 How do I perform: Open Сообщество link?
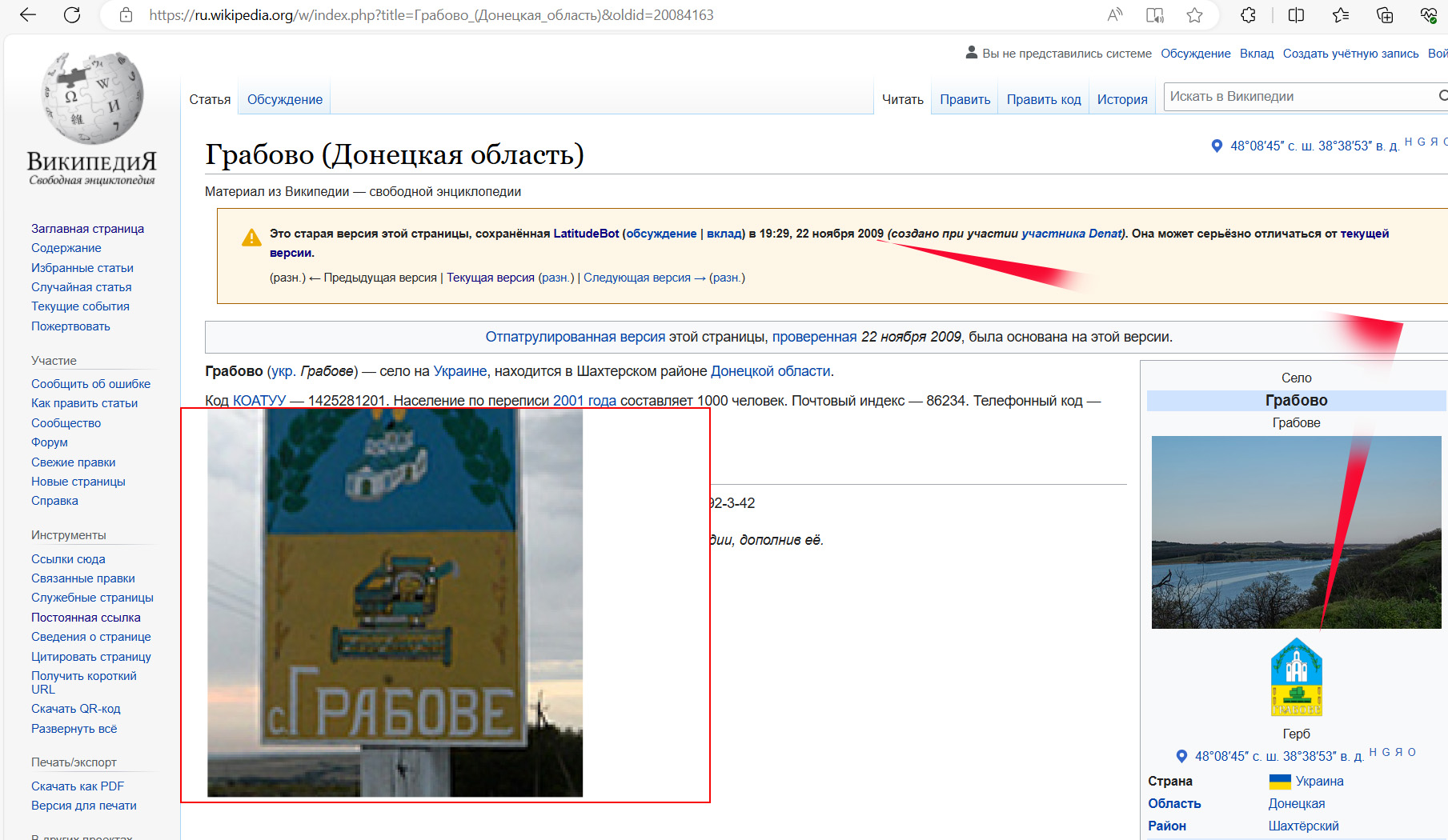[66, 423]
